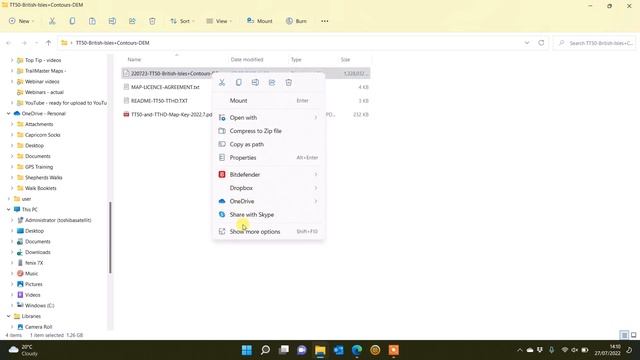The image size is (640, 360).
Task: Open GPS Training folder in the navigation pane
Action: (39, 167)
